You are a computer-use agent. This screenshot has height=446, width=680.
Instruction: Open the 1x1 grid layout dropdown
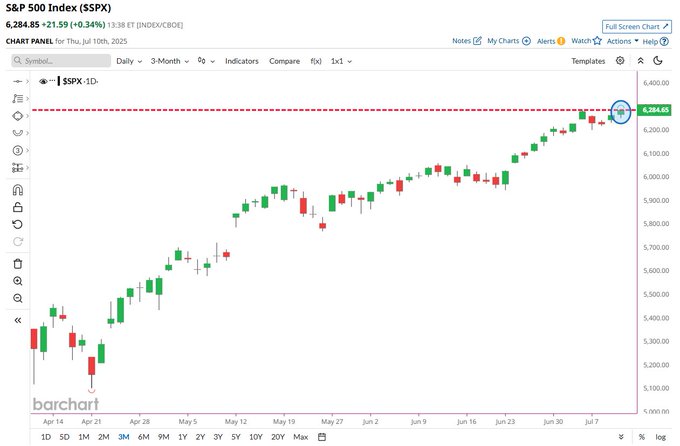point(341,61)
